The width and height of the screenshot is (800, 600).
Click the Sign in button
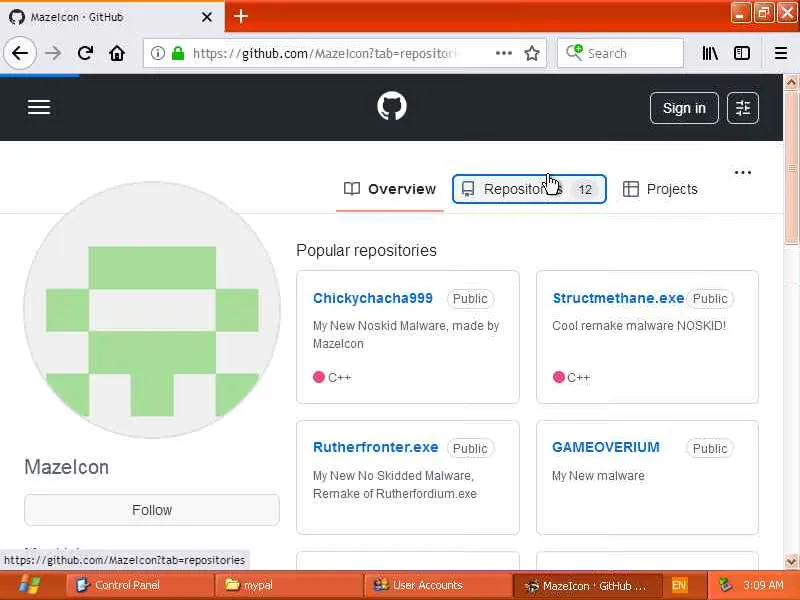[x=684, y=108]
